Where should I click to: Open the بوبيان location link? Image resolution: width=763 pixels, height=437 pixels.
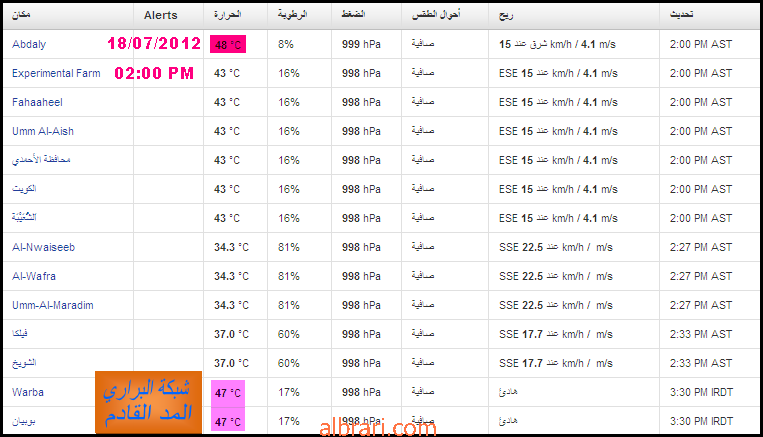tap(24, 421)
